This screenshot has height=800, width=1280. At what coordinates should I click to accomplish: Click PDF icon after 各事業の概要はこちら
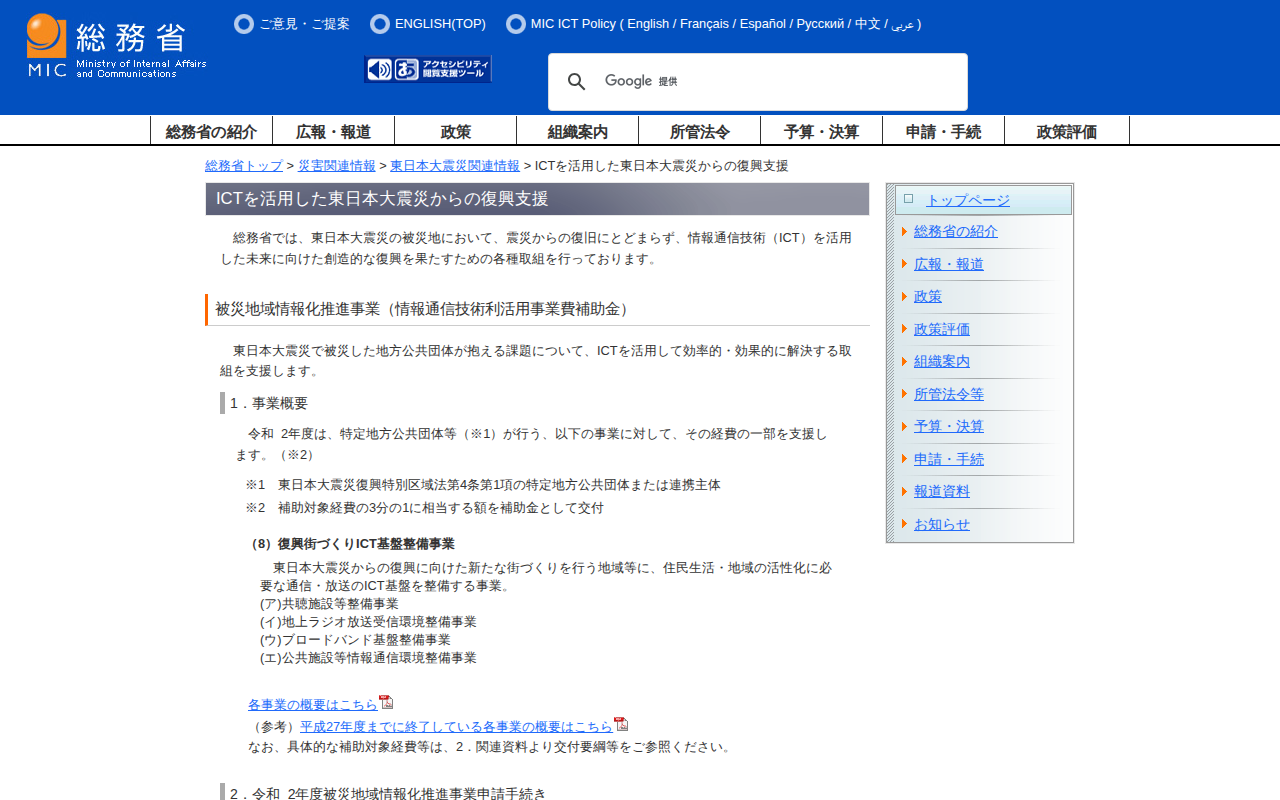[x=386, y=702]
